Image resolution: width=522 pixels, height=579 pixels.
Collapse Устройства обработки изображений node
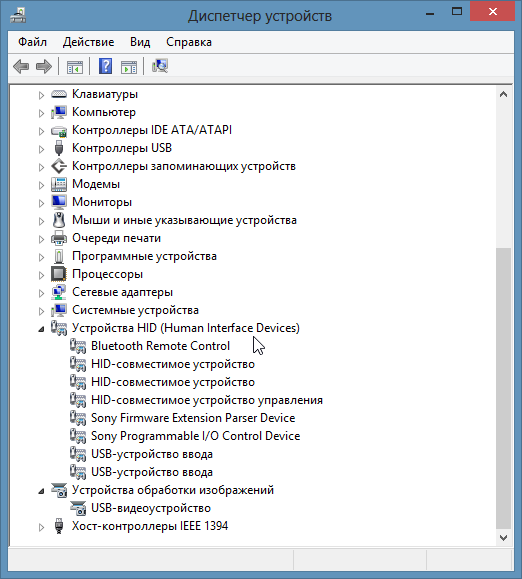(x=41, y=491)
